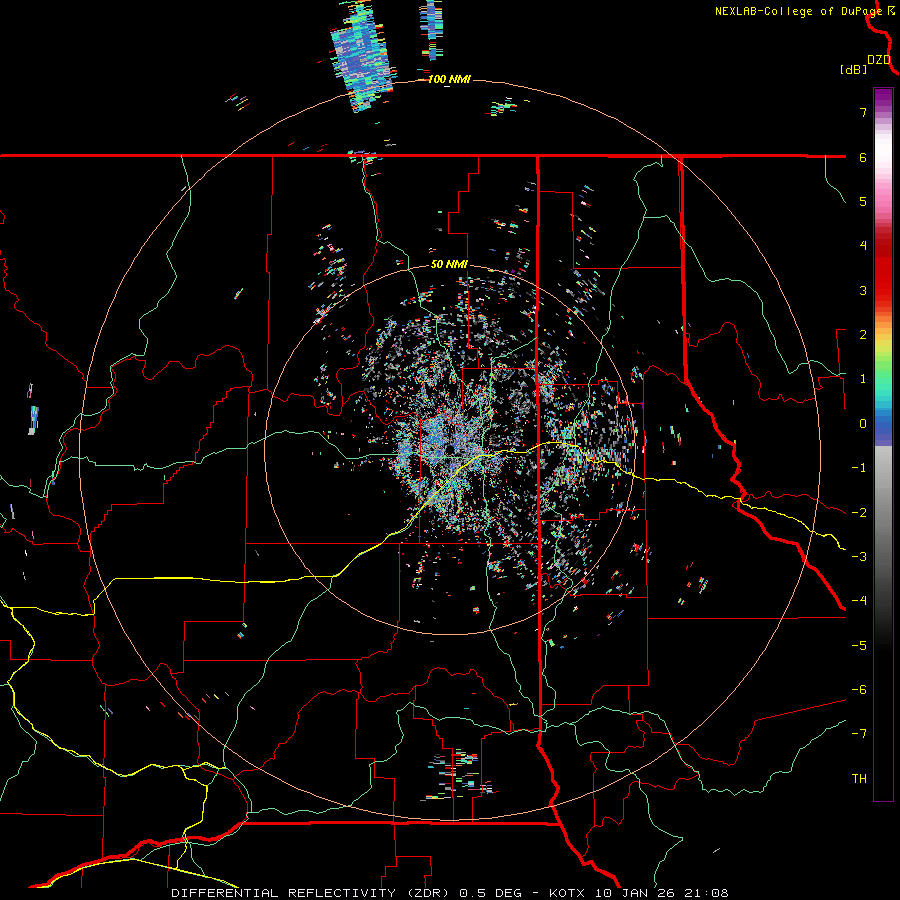This screenshot has width=900, height=900.
Task: Click the DZD product label
Action: [x=878, y=60]
